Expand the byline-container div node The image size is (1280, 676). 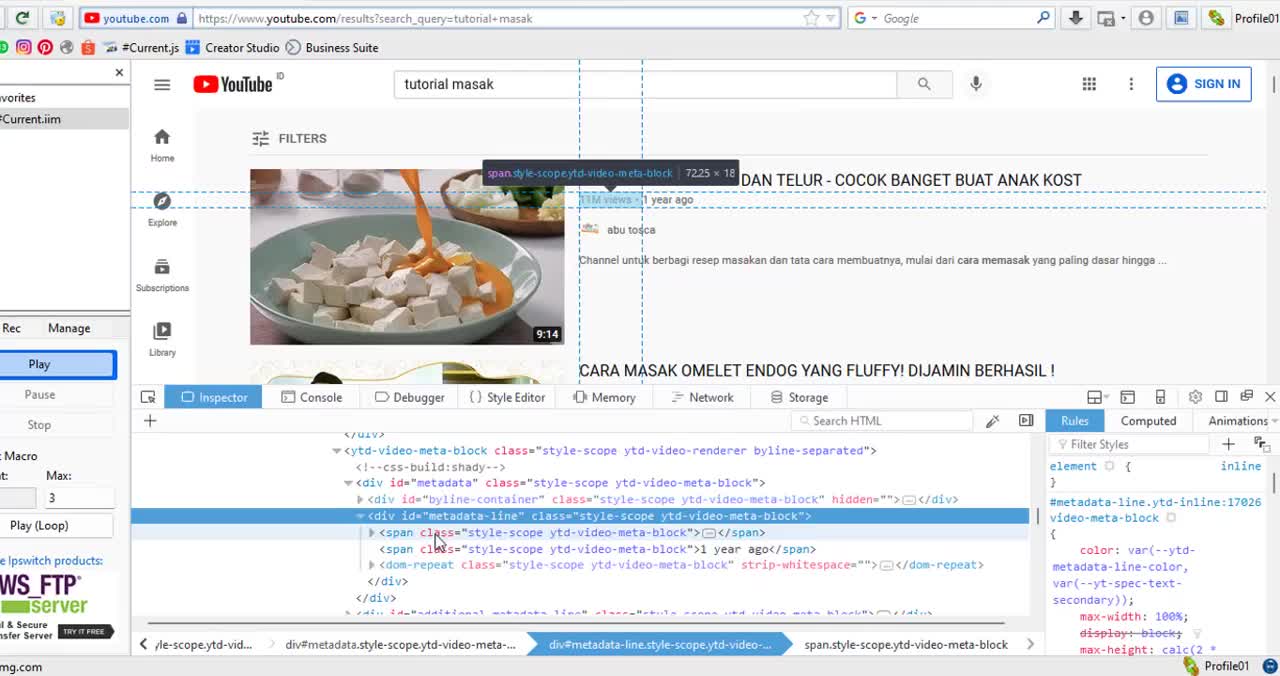click(360, 499)
